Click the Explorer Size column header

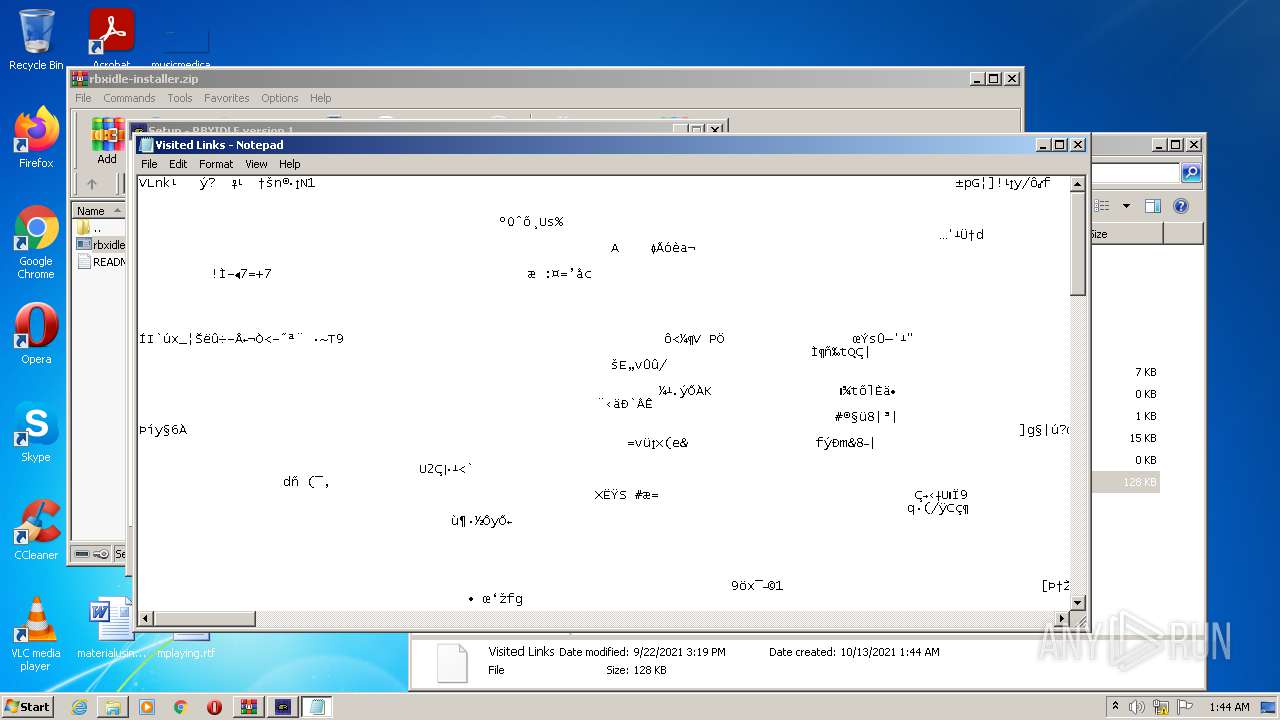pos(1127,234)
